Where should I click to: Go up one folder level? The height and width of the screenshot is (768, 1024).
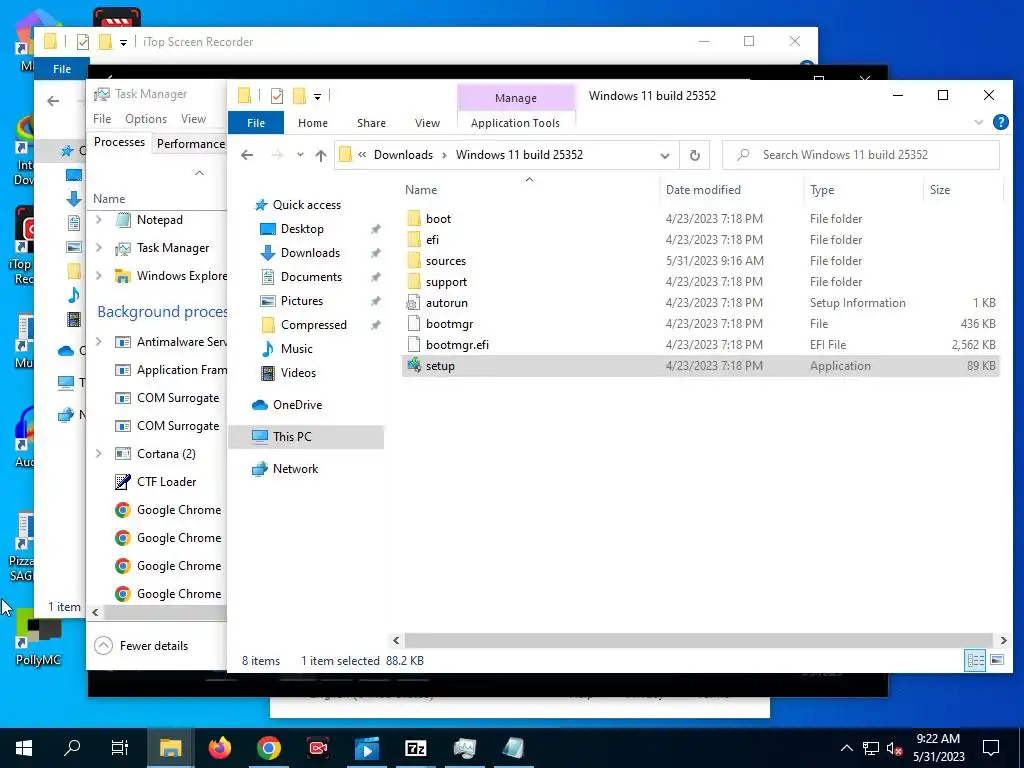pos(321,155)
